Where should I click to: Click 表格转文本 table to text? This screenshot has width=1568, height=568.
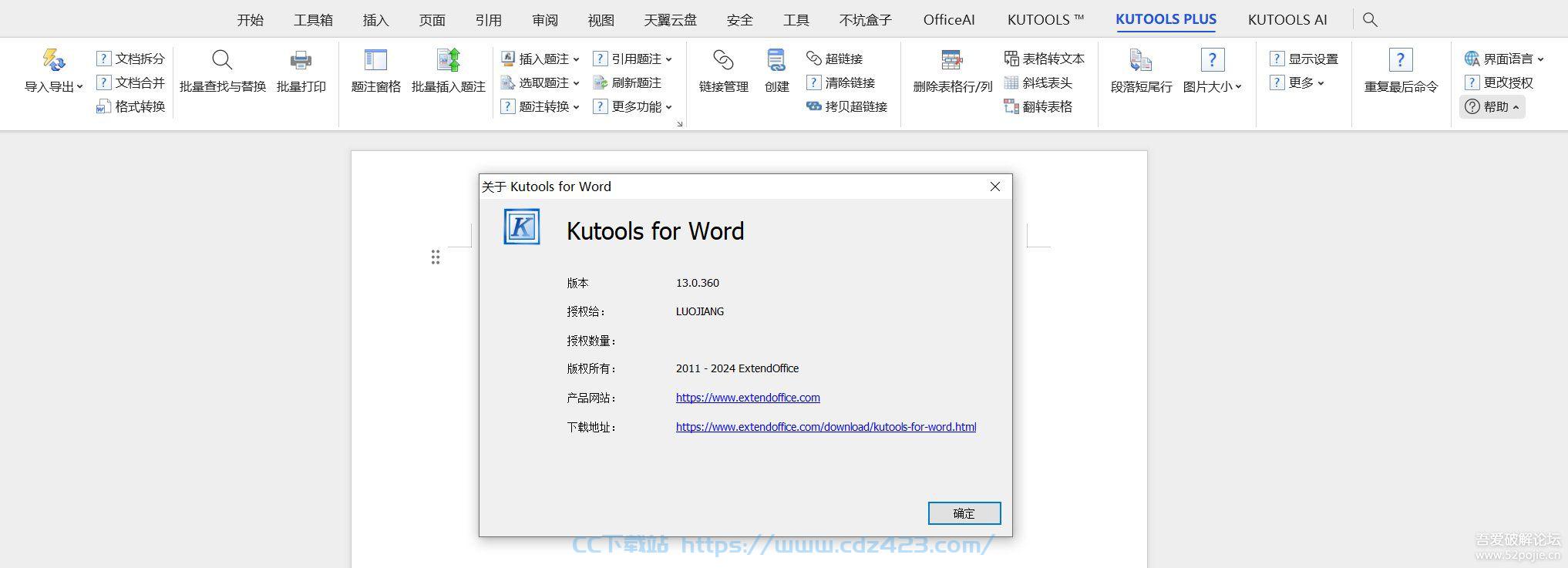(1044, 59)
